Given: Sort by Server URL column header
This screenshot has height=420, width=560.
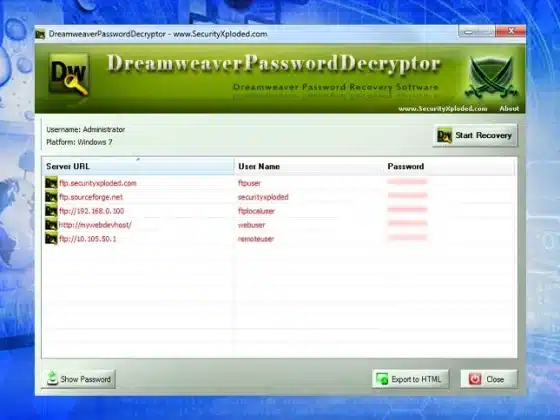Looking at the screenshot, I should 138,166.
